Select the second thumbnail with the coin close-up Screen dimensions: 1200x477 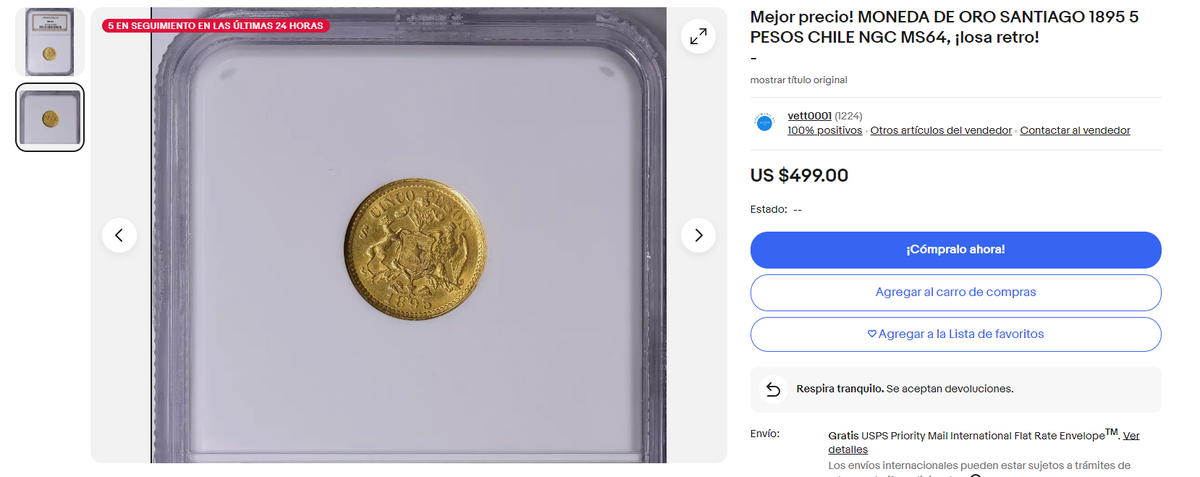tap(49, 117)
